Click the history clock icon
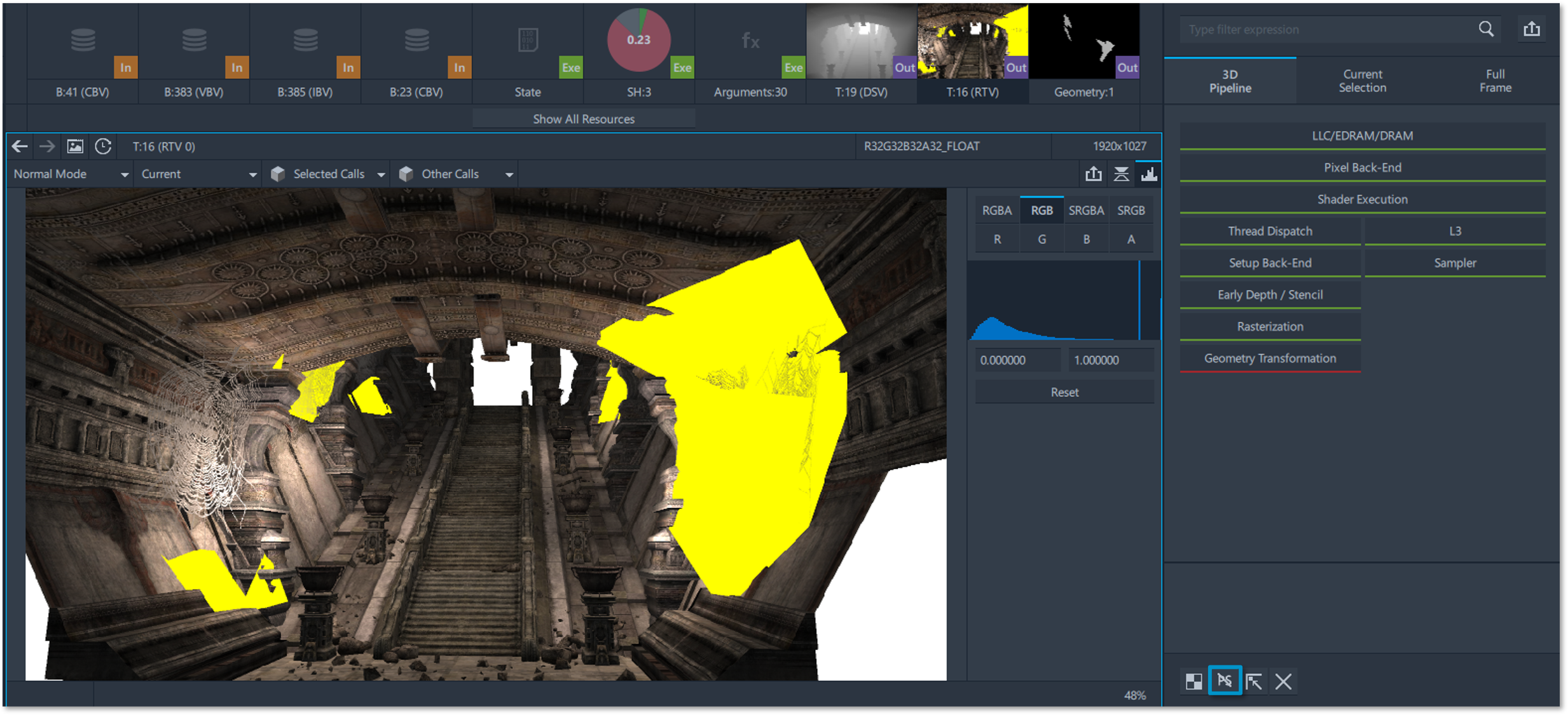This screenshot has width=1568, height=715. coord(103,147)
